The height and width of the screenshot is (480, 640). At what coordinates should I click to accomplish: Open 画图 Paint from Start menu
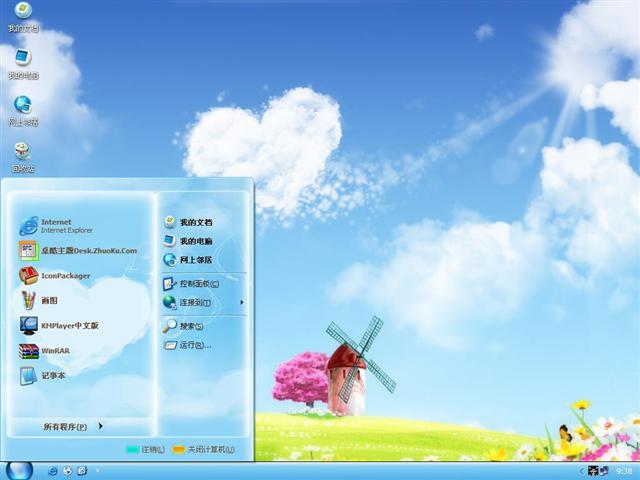39,301
